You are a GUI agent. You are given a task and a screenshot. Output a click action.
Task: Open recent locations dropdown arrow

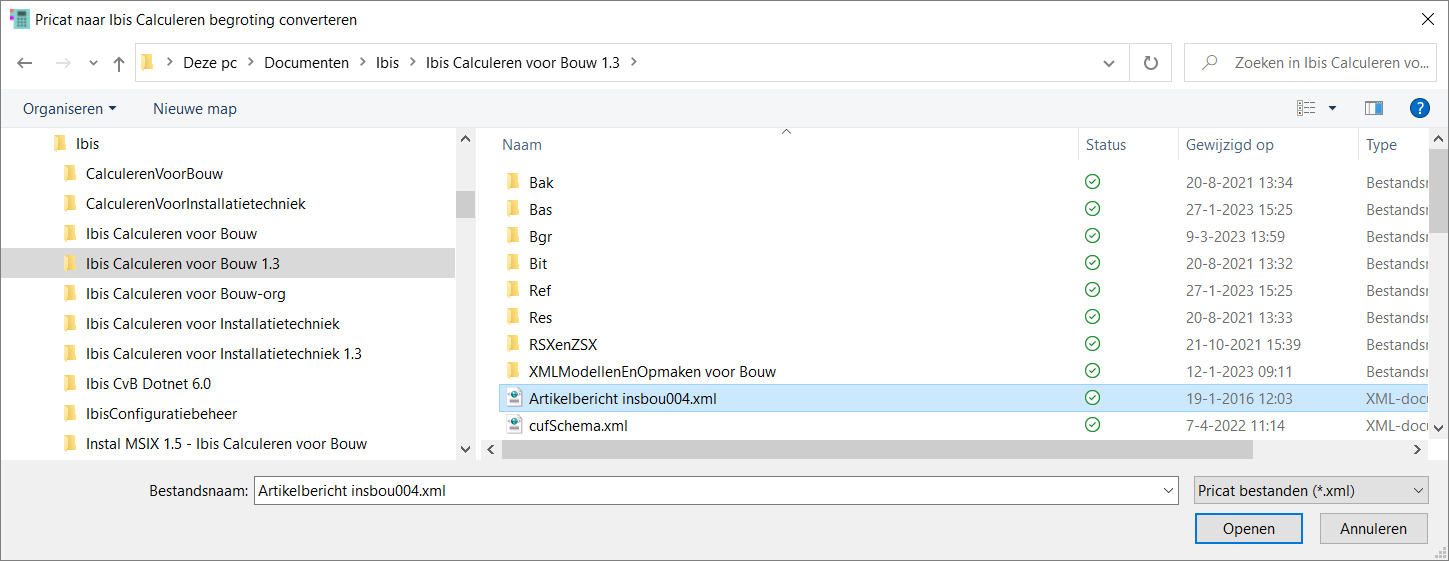[93, 63]
